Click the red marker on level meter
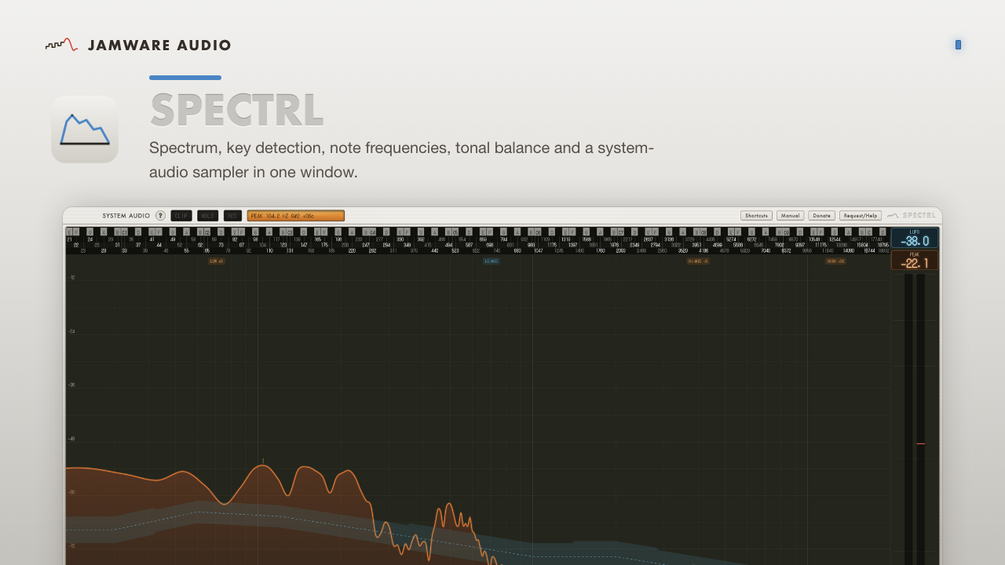Image resolution: width=1005 pixels, height=565 pixels. (x=920, y=443)
